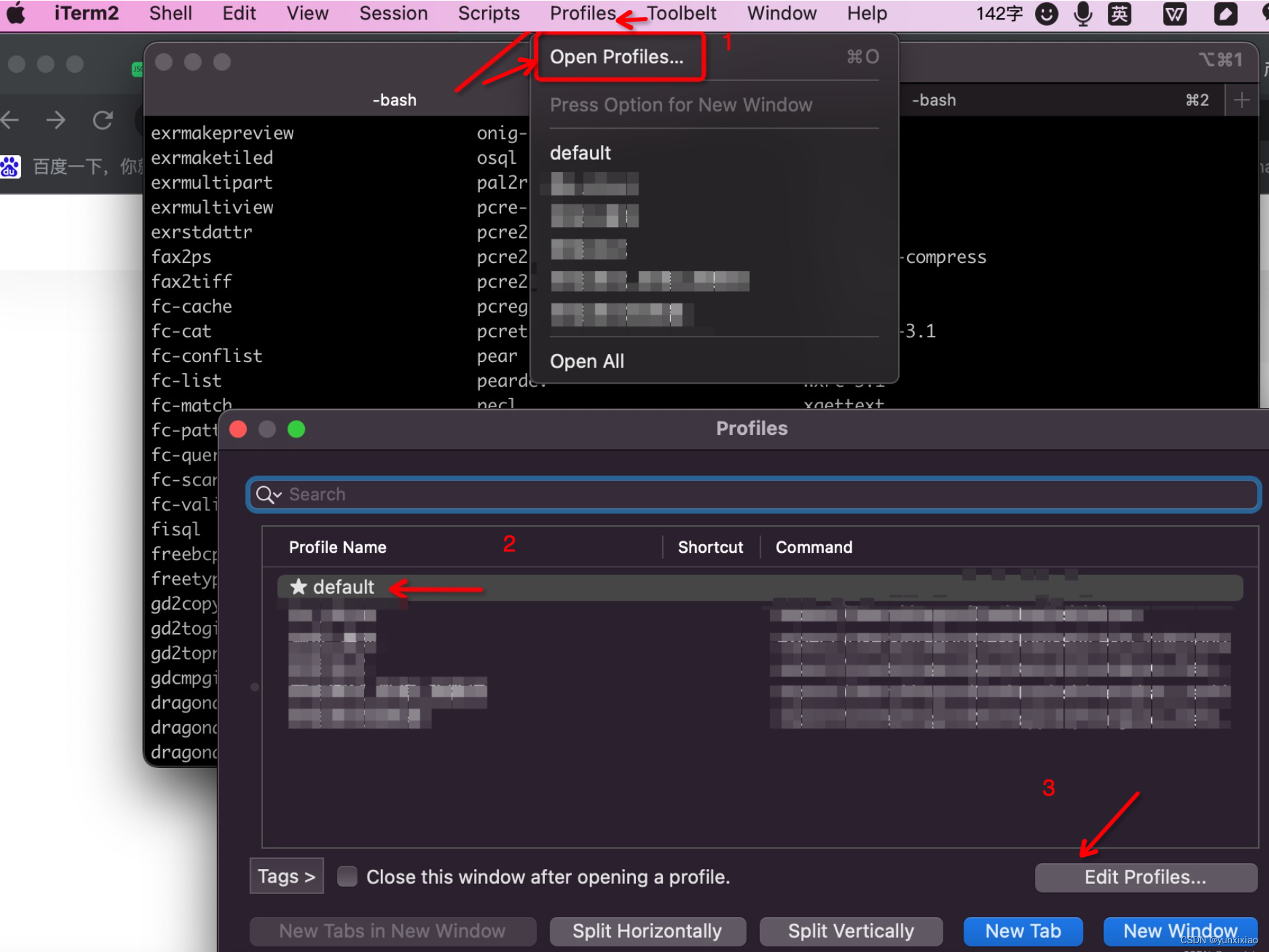The image size is (1269, 952).
Task: Click the W app icon in the menu bar
Action: 1174,13
